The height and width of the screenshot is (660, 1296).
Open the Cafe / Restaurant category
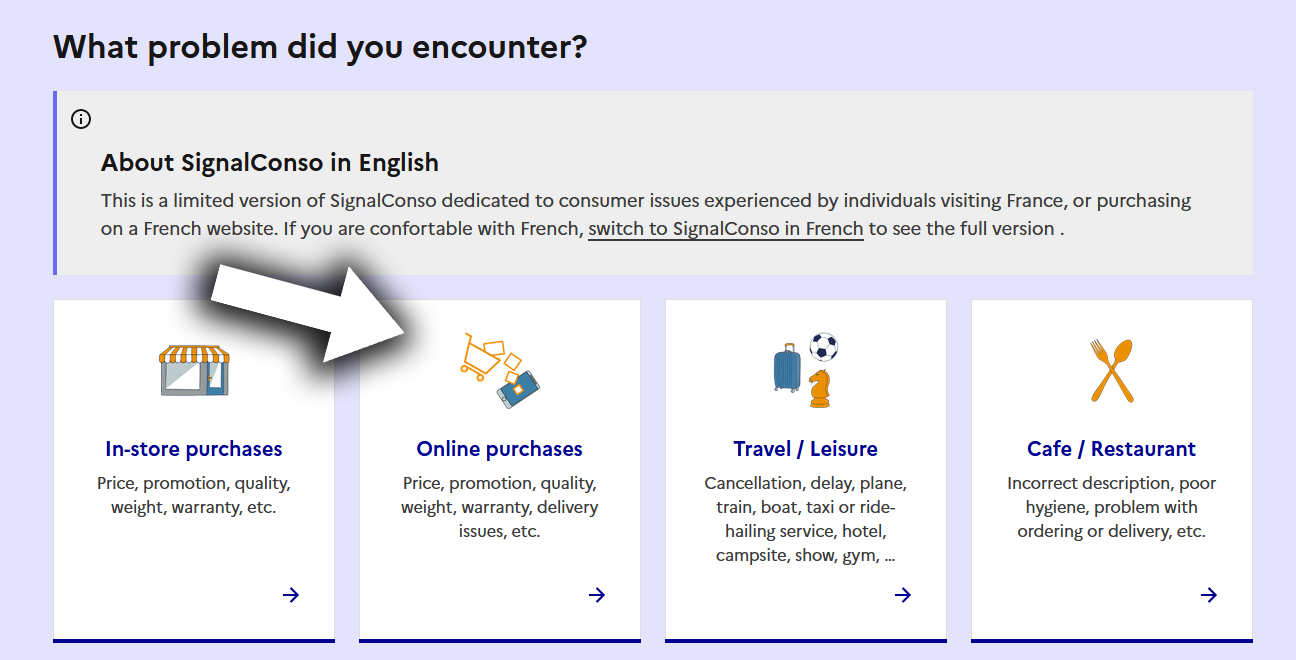click(1111, 449)
